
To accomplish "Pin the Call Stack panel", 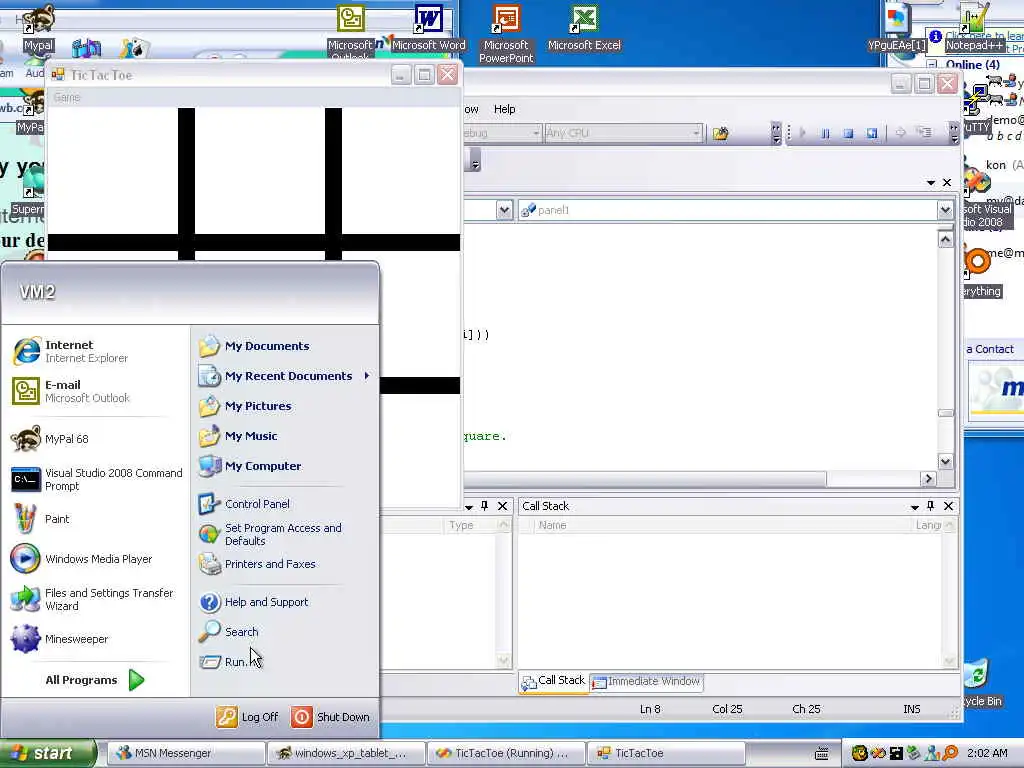I will (x=931, y=506).
